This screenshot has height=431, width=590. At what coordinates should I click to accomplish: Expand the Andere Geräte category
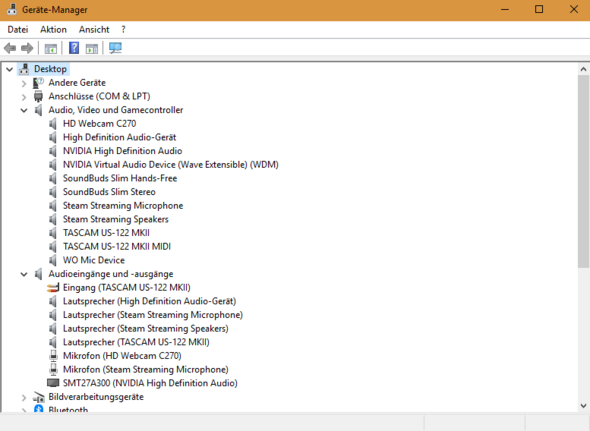pyautogui.click(x=24, y=83)
